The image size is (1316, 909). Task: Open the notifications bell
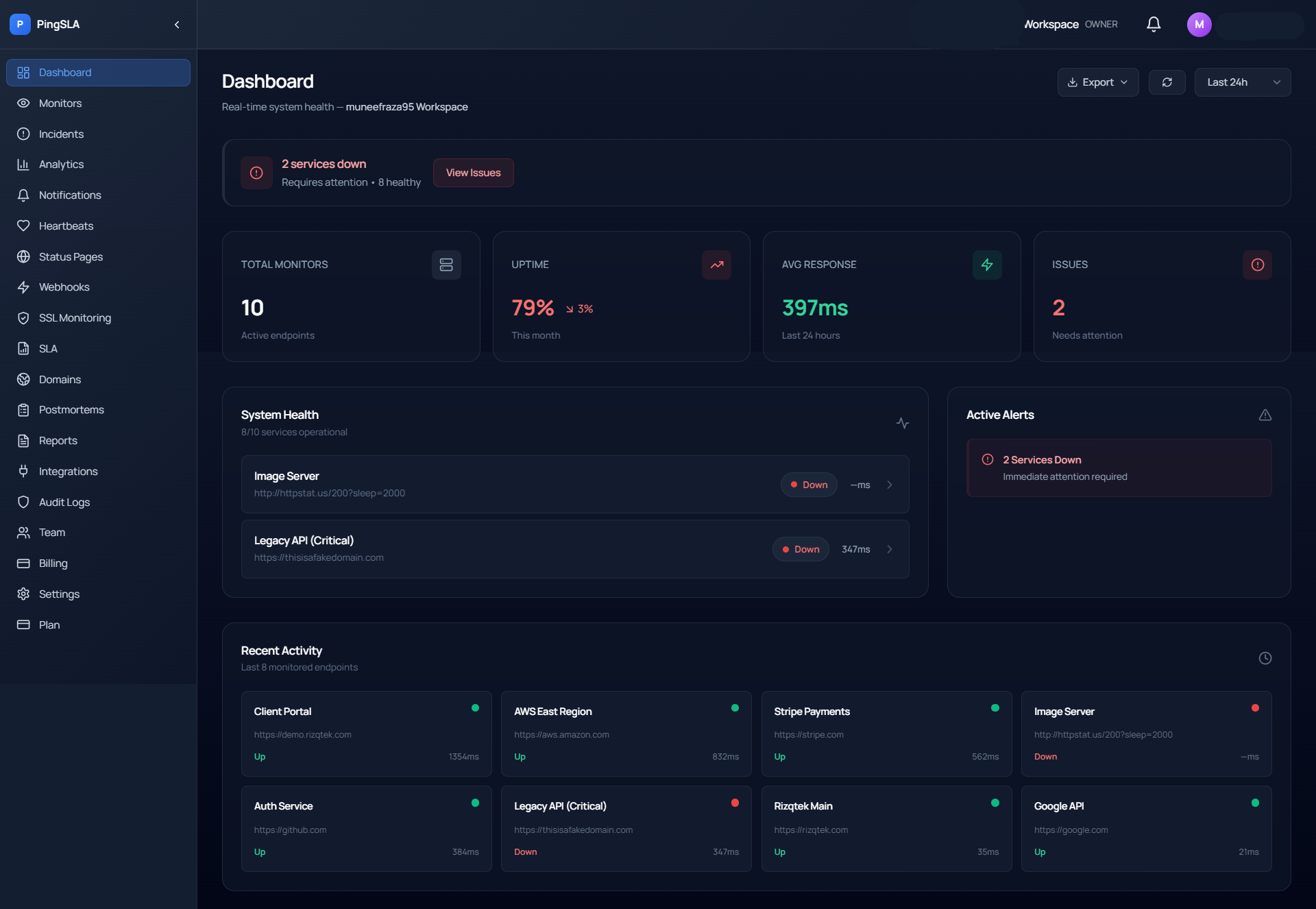click(x=1153, y=24)
